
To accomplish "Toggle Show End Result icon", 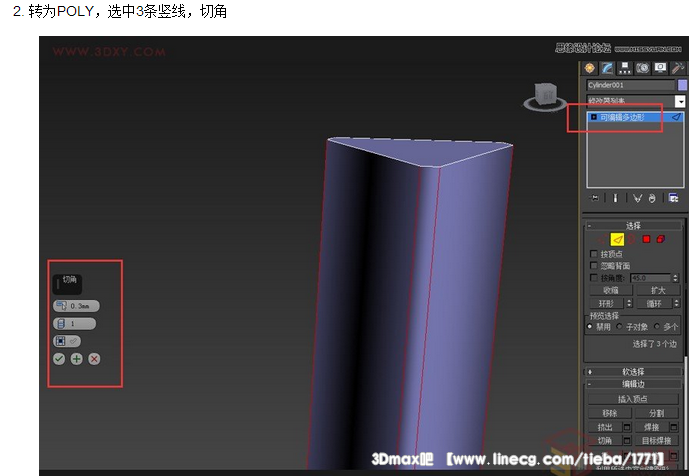I will (x=615, y=198).
